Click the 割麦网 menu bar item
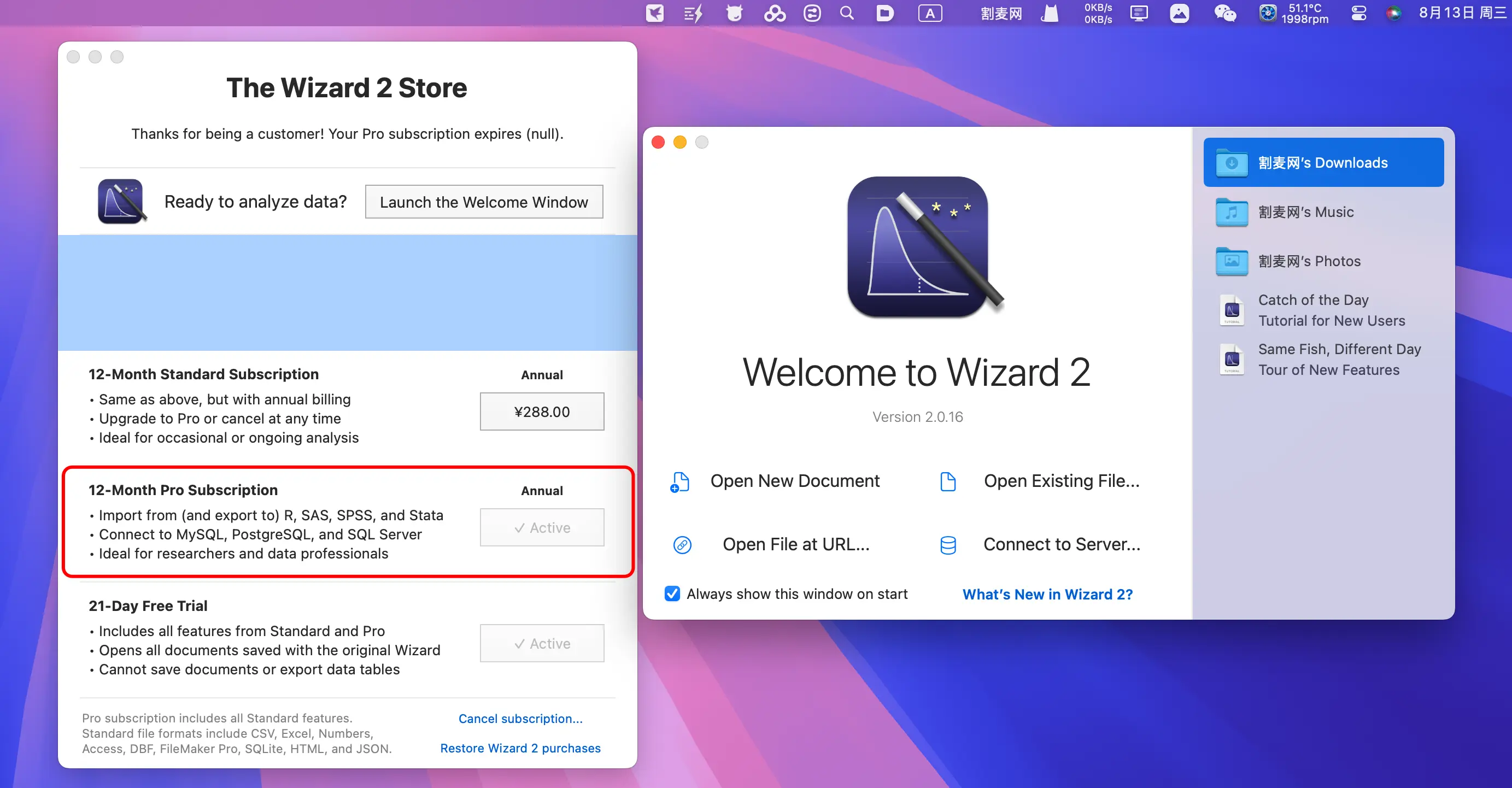The width and height of the screenshot is (1512, 788). [1001, 13]
